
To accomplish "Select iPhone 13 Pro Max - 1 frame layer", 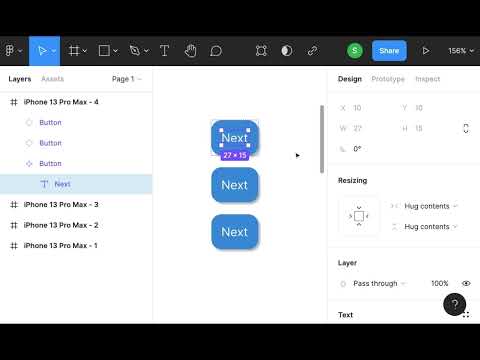I will (x=76, y=246).
